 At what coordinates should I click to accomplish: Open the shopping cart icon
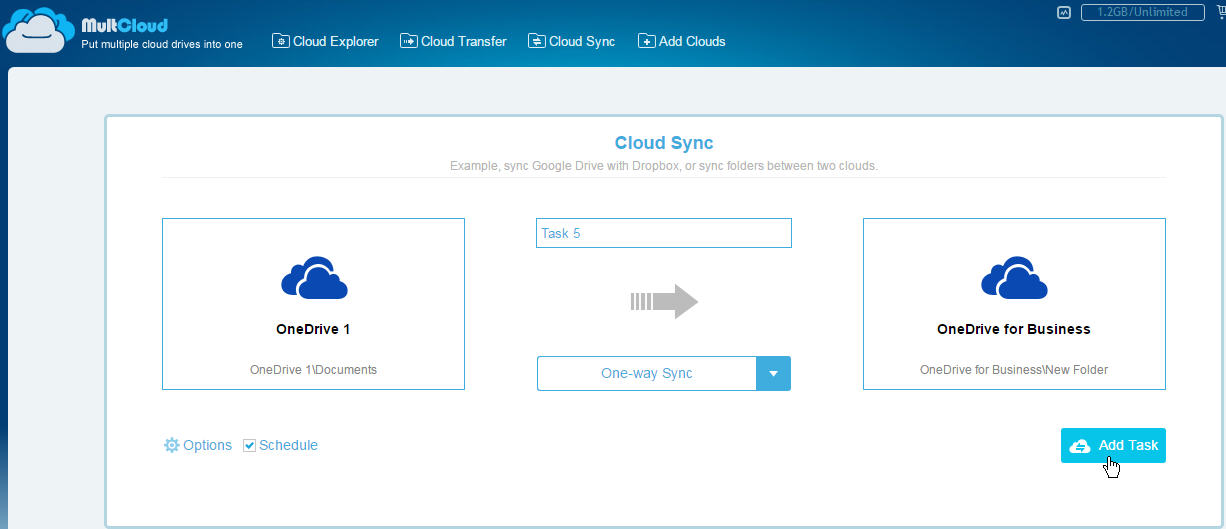point(1219,13)
